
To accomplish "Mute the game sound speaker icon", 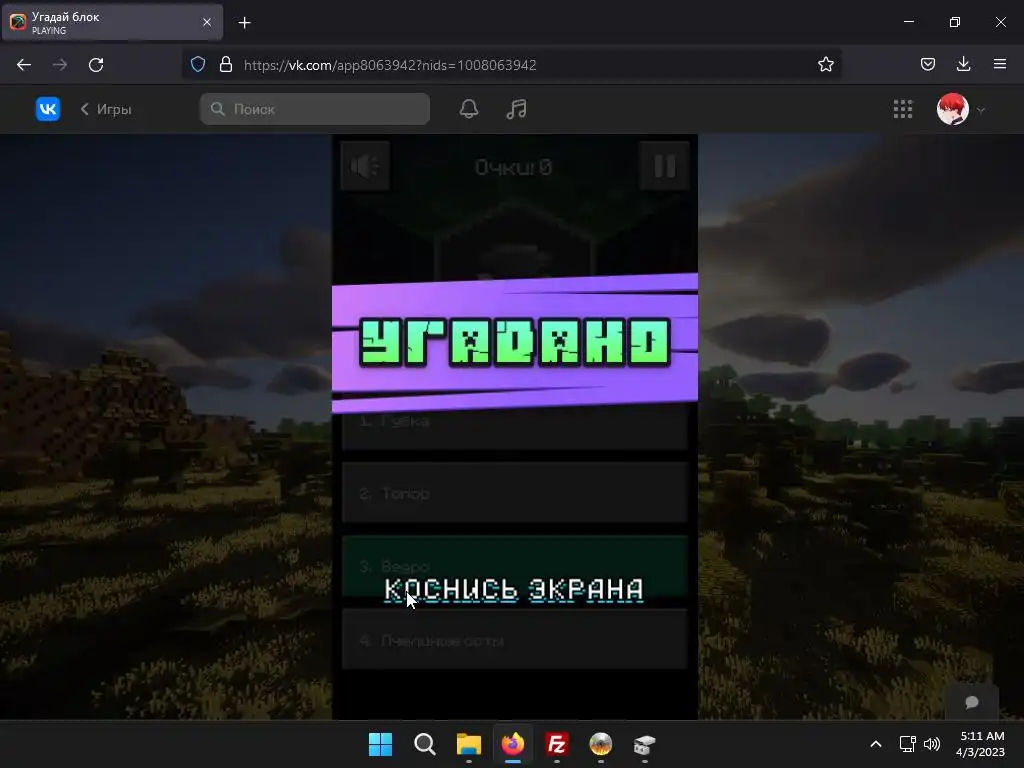I will (x=365, y=166).
